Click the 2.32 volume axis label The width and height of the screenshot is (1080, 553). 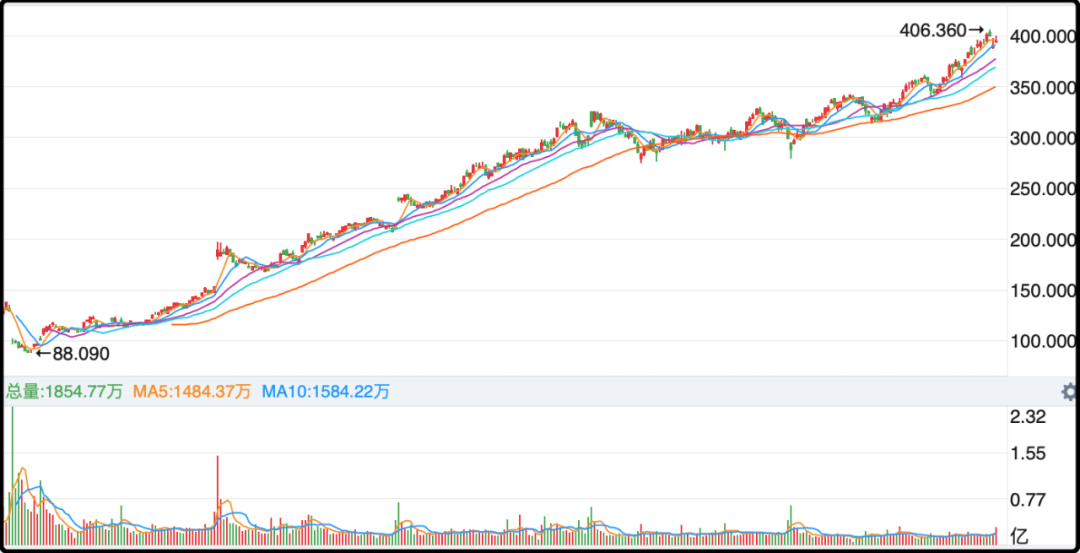[x=1027, y=417]
